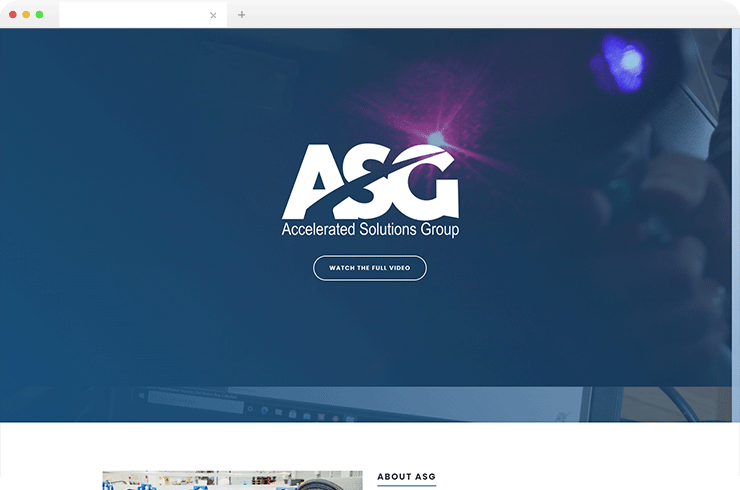The width and height of the screenshot is (740, 490).
Task: Close the current browser tab
Action: (213, 15)
